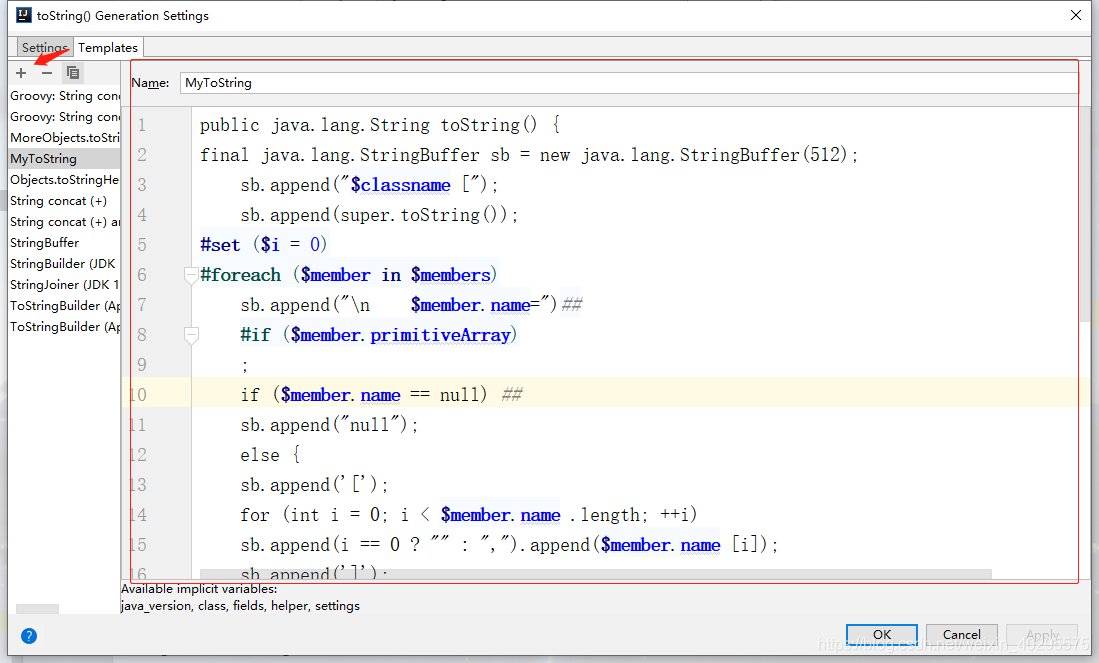Dismiss the dialog with Cancel
This screenshot has width=1099, height=663.
click(x=961, y=634)
